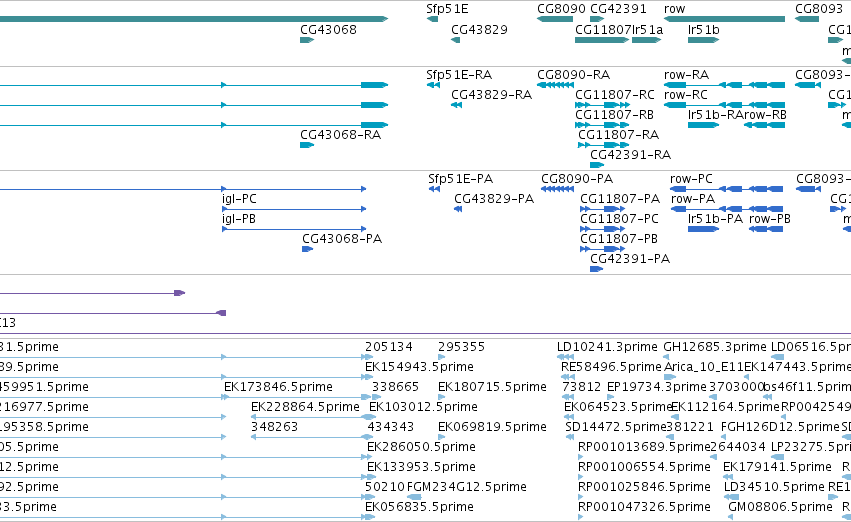
Task: Click the Sfp51E gene label
Action: 447,9
